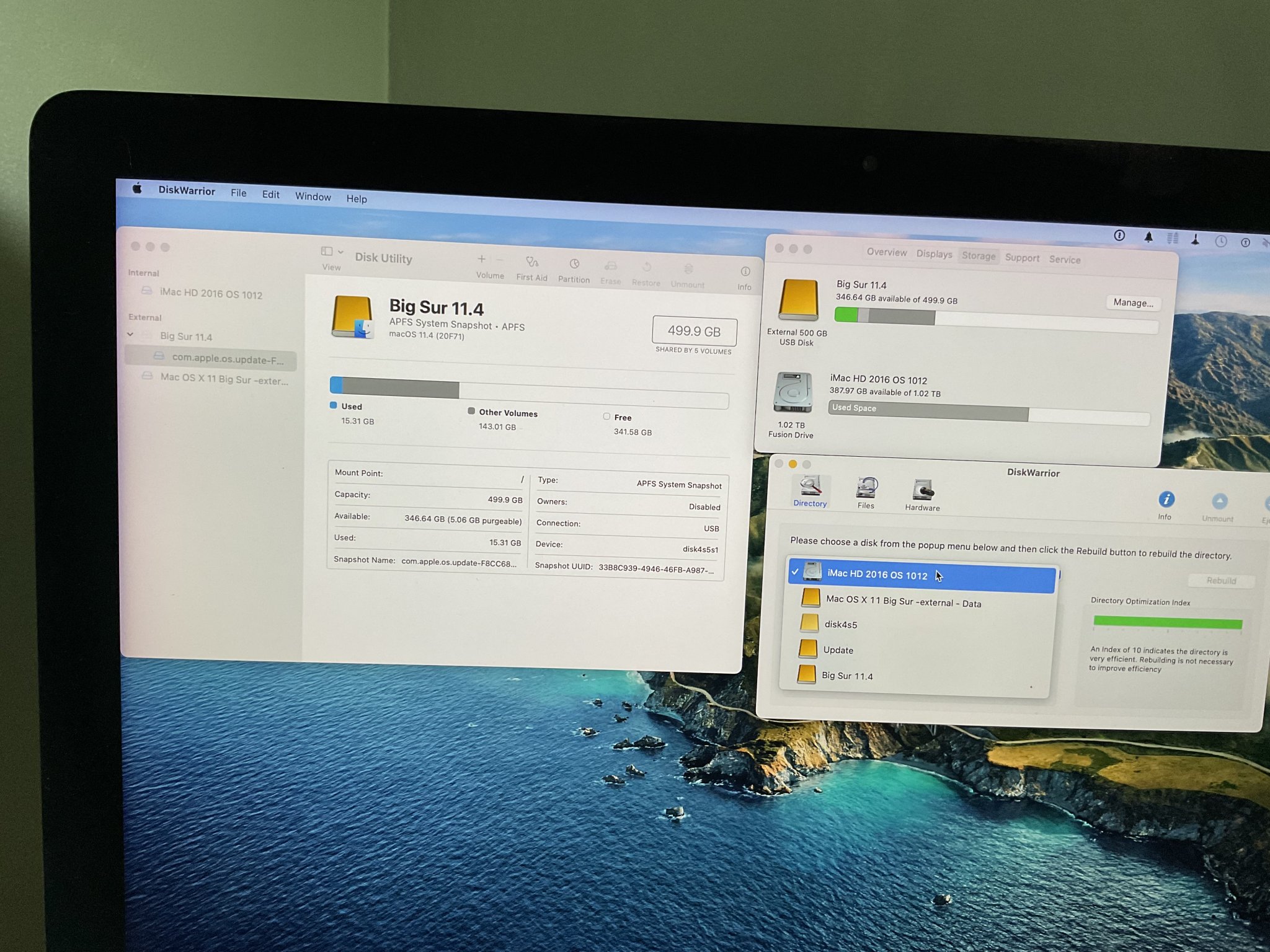Click the Snapshot UUID value
1270x952 pixels.
pos(656,569)
